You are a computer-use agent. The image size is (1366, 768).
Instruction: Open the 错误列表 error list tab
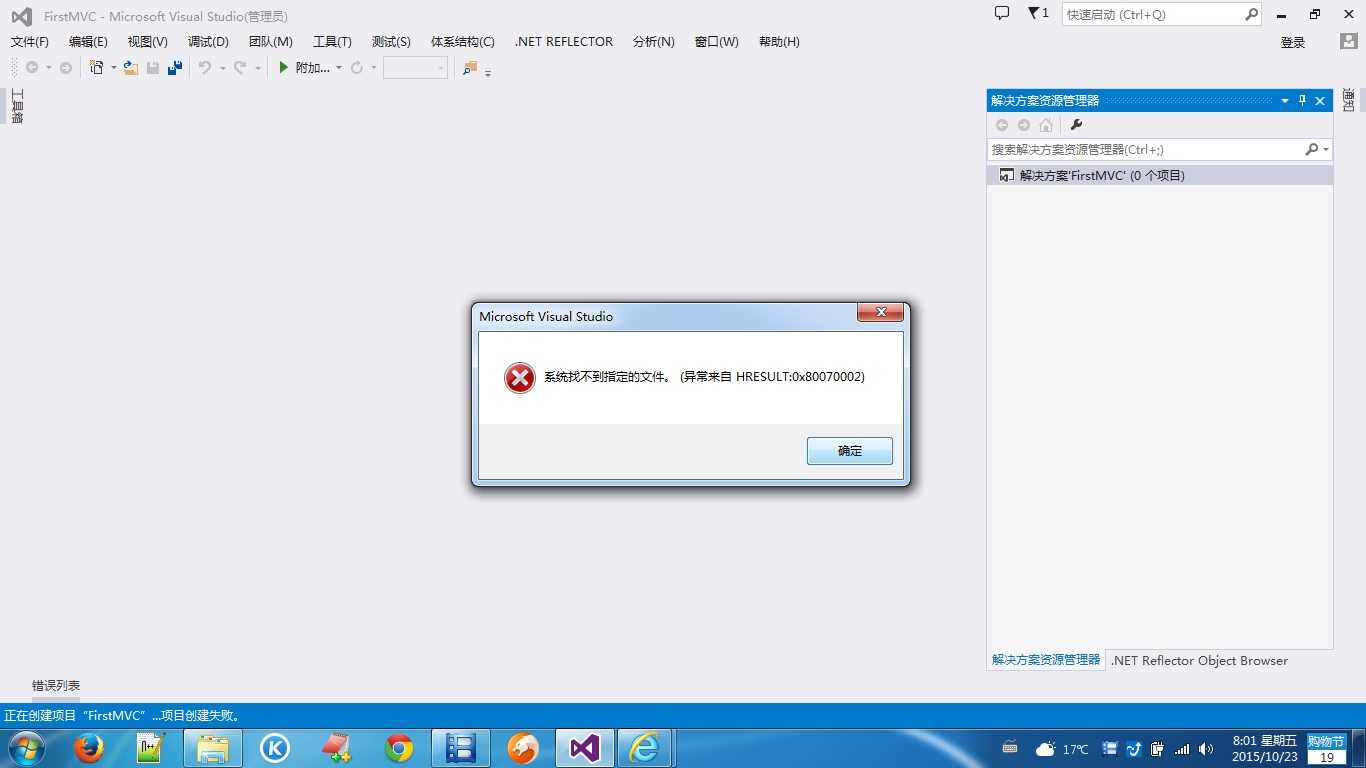point(56,686)
